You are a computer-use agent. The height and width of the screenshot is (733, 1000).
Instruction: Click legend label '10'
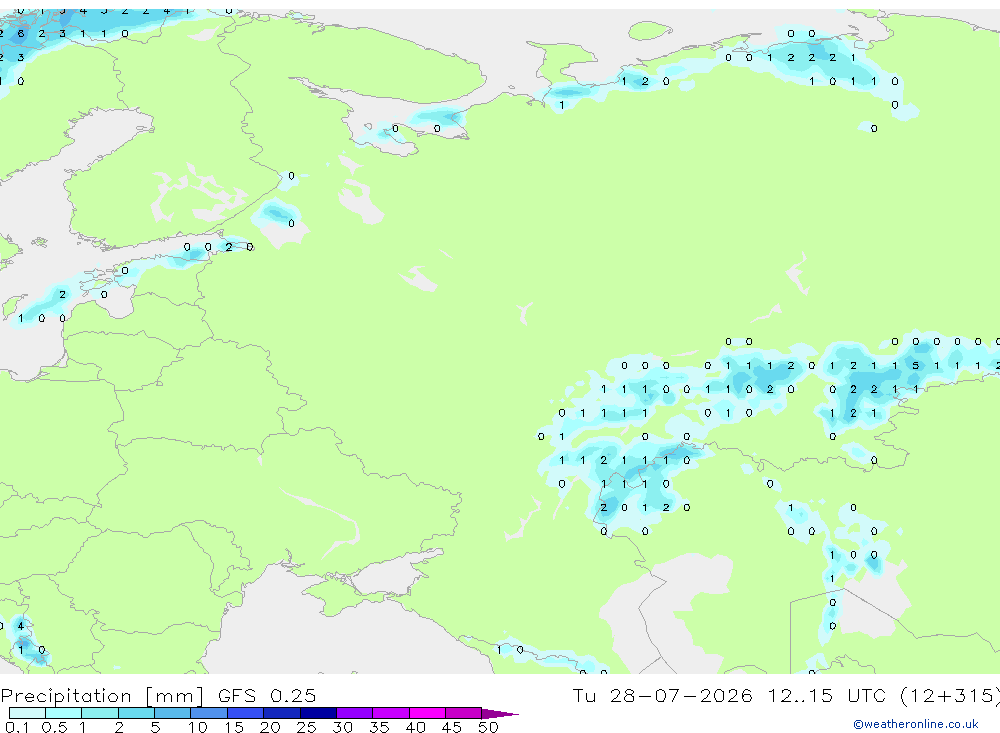[198, 727]
